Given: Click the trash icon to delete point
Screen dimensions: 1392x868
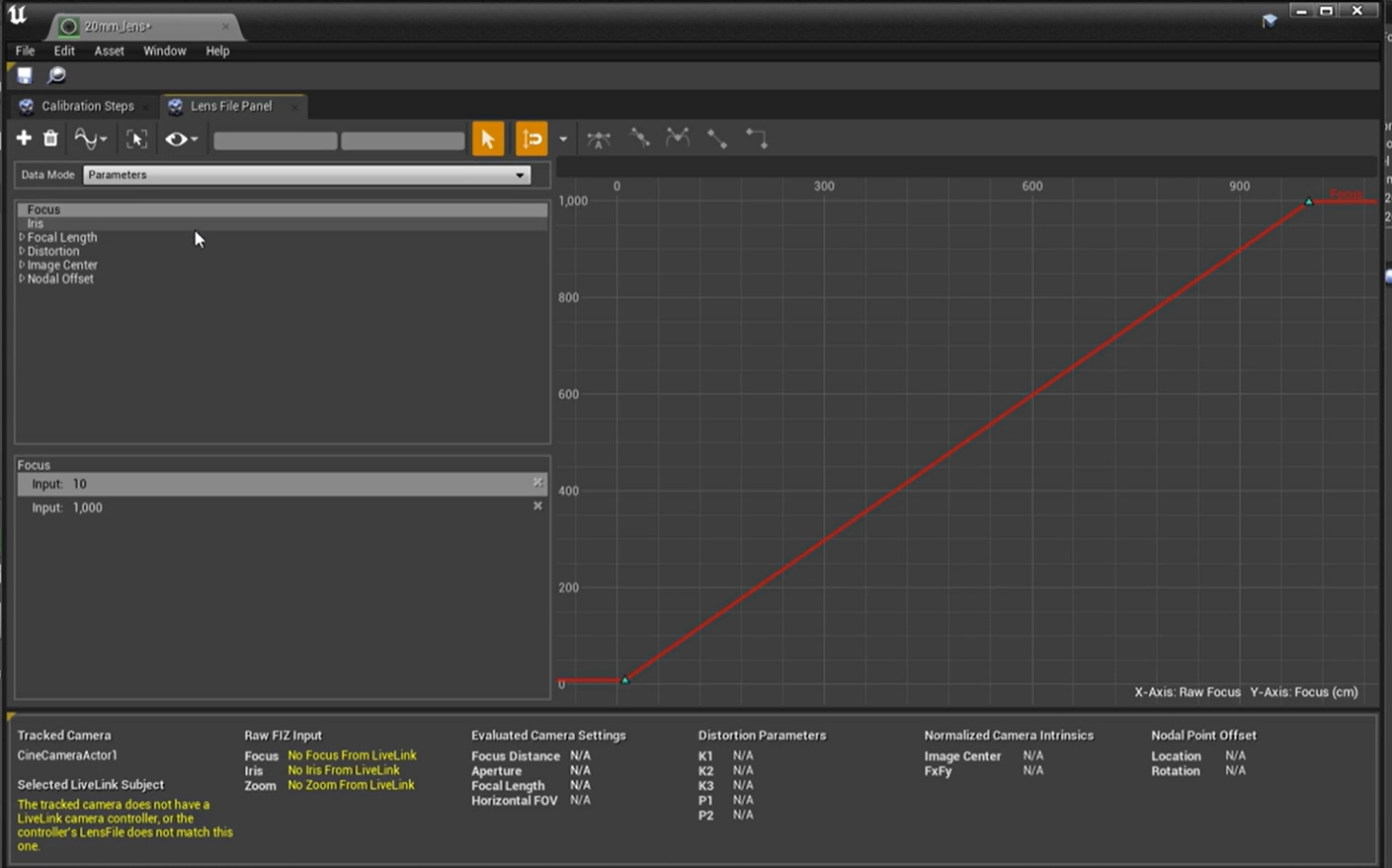Looking at the screenshot, I should coord(50,139).
